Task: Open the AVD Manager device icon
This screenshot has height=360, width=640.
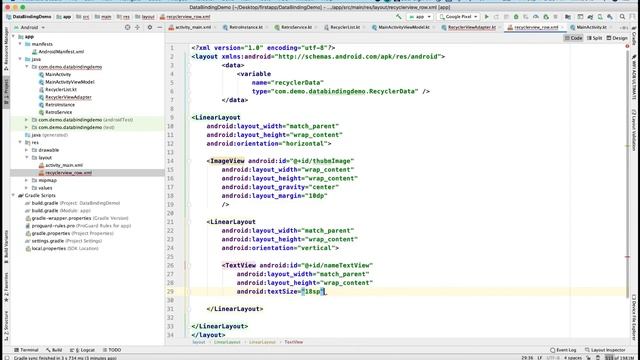Action: (600, 17)
